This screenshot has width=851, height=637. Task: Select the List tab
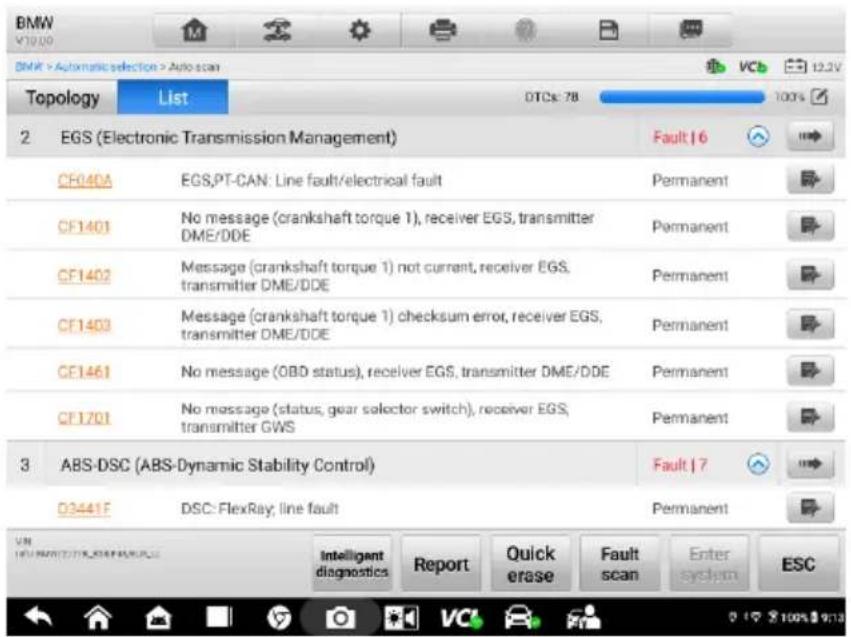(x=173, y=98)
